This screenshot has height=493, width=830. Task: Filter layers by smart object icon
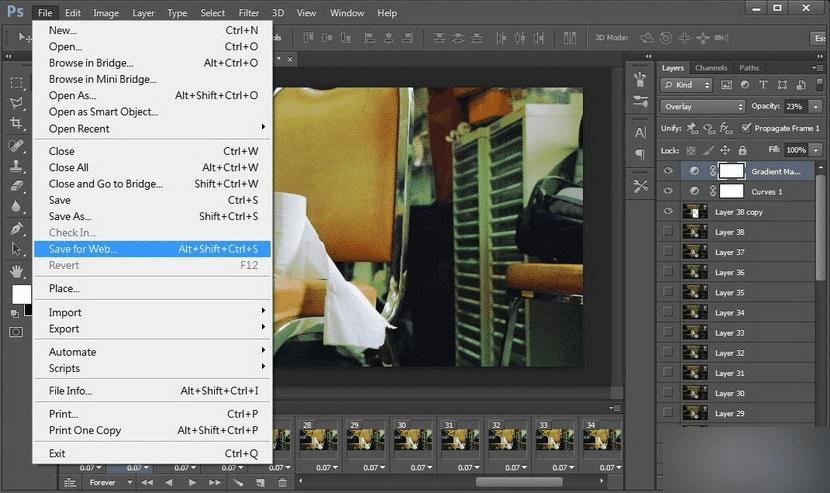(x=801, y=85)
